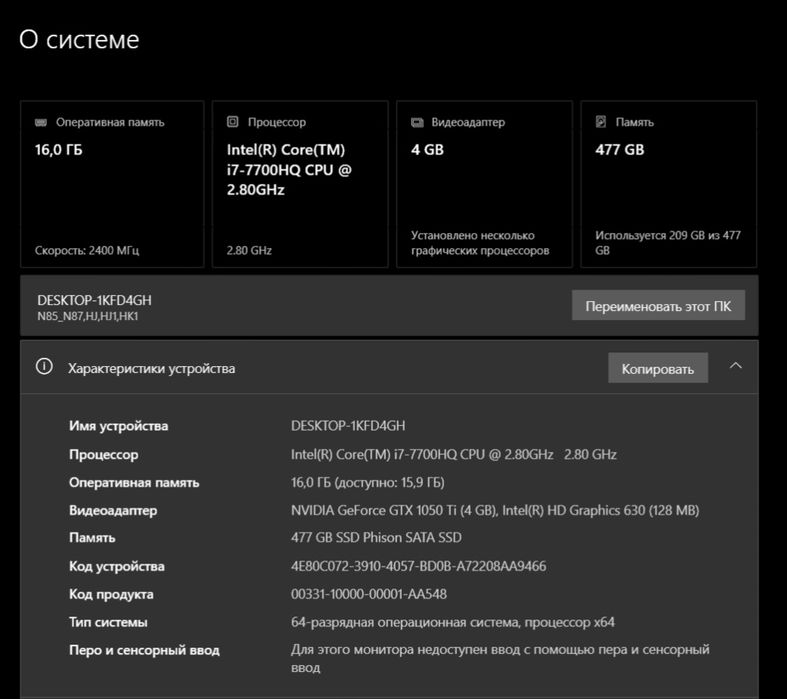Collapse the Характеристики устройства section chevron

[735, 366]
